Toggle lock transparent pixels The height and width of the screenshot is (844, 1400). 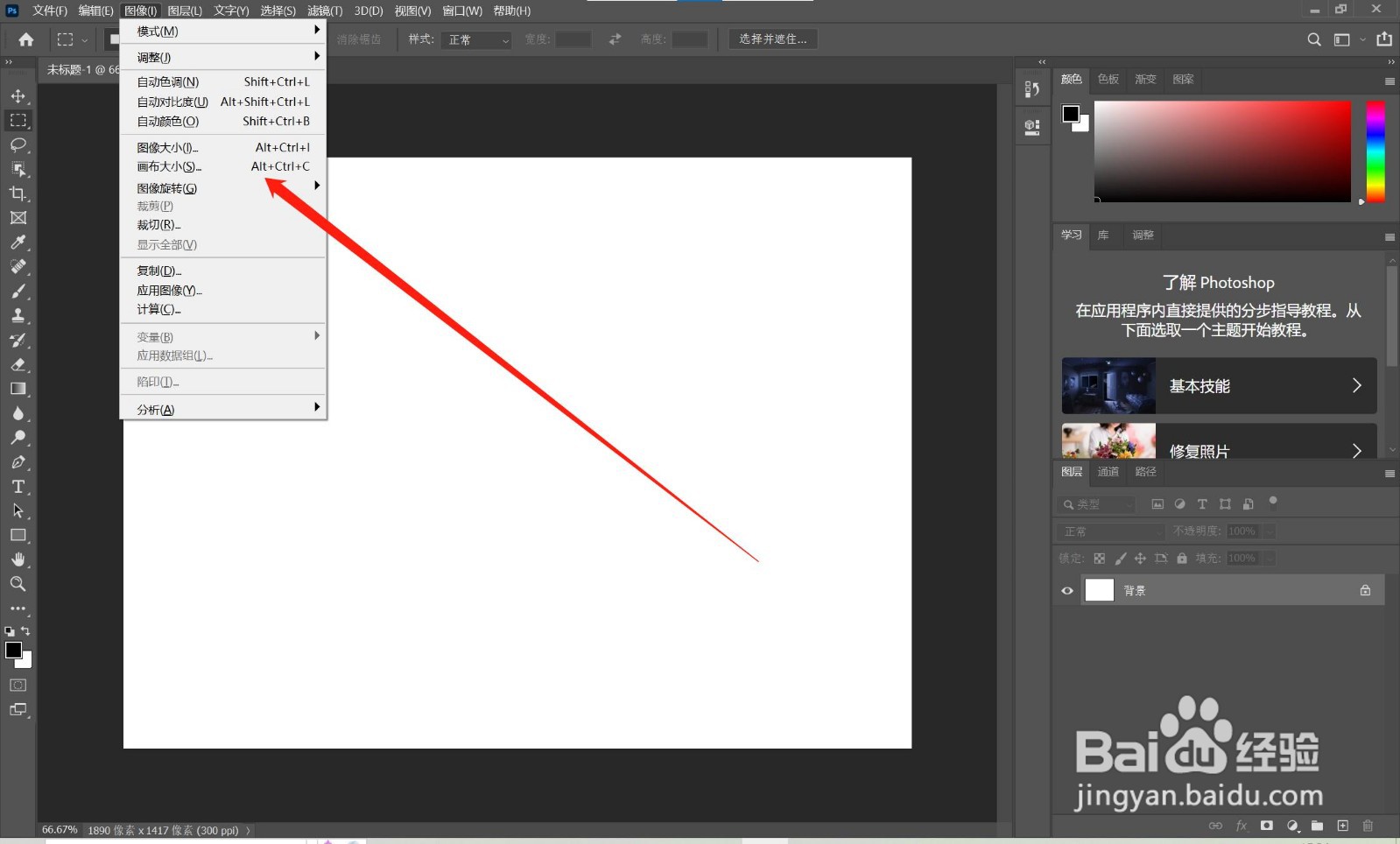(1100, 559)
